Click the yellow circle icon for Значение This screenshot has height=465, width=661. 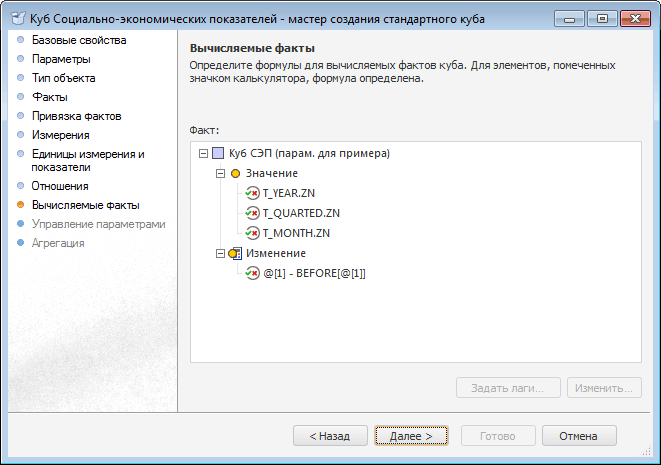(x=235, y=174)
